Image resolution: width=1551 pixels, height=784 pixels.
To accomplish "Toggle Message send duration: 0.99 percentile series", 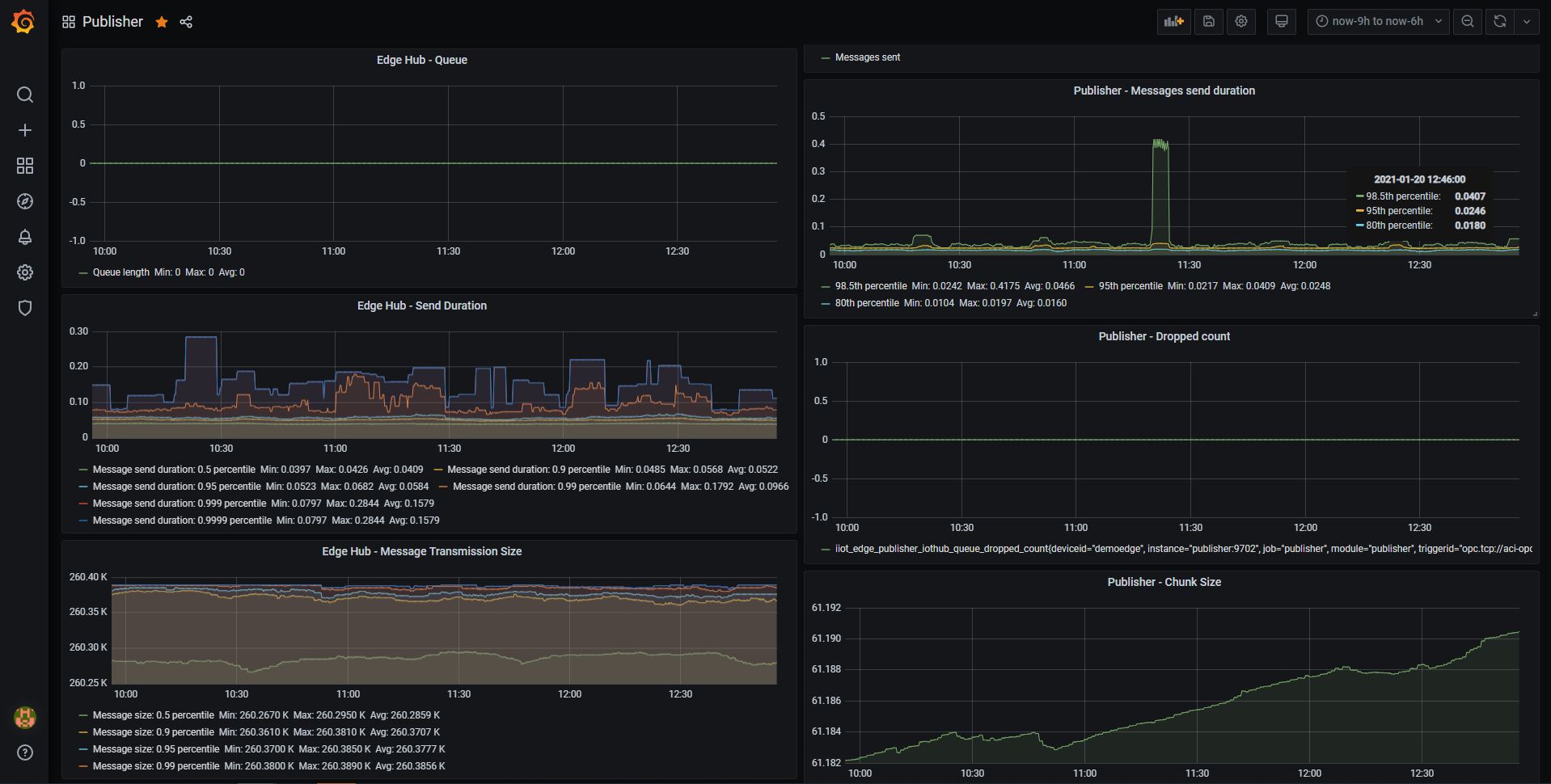I will click(537, 487).
